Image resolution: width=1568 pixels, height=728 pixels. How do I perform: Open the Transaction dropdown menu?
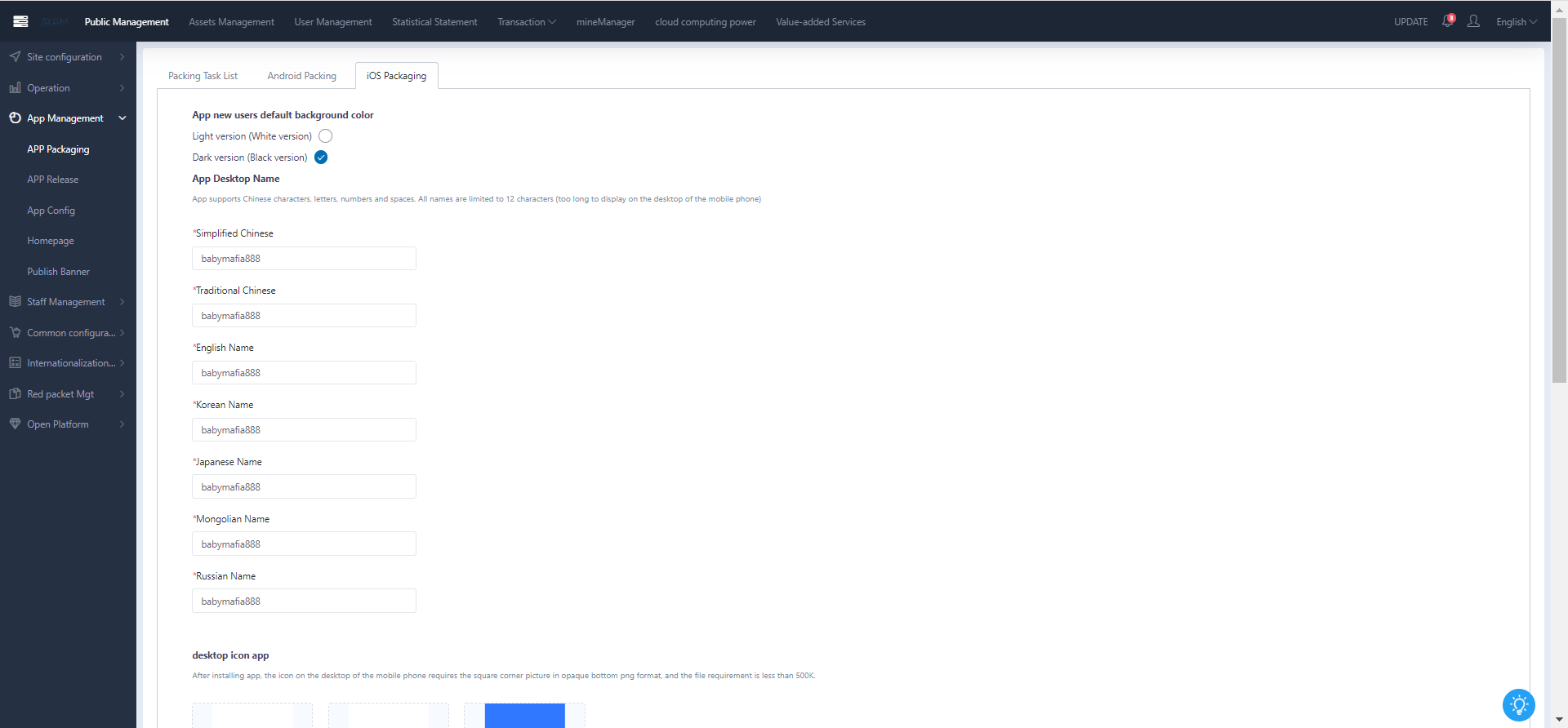(527, 22)
